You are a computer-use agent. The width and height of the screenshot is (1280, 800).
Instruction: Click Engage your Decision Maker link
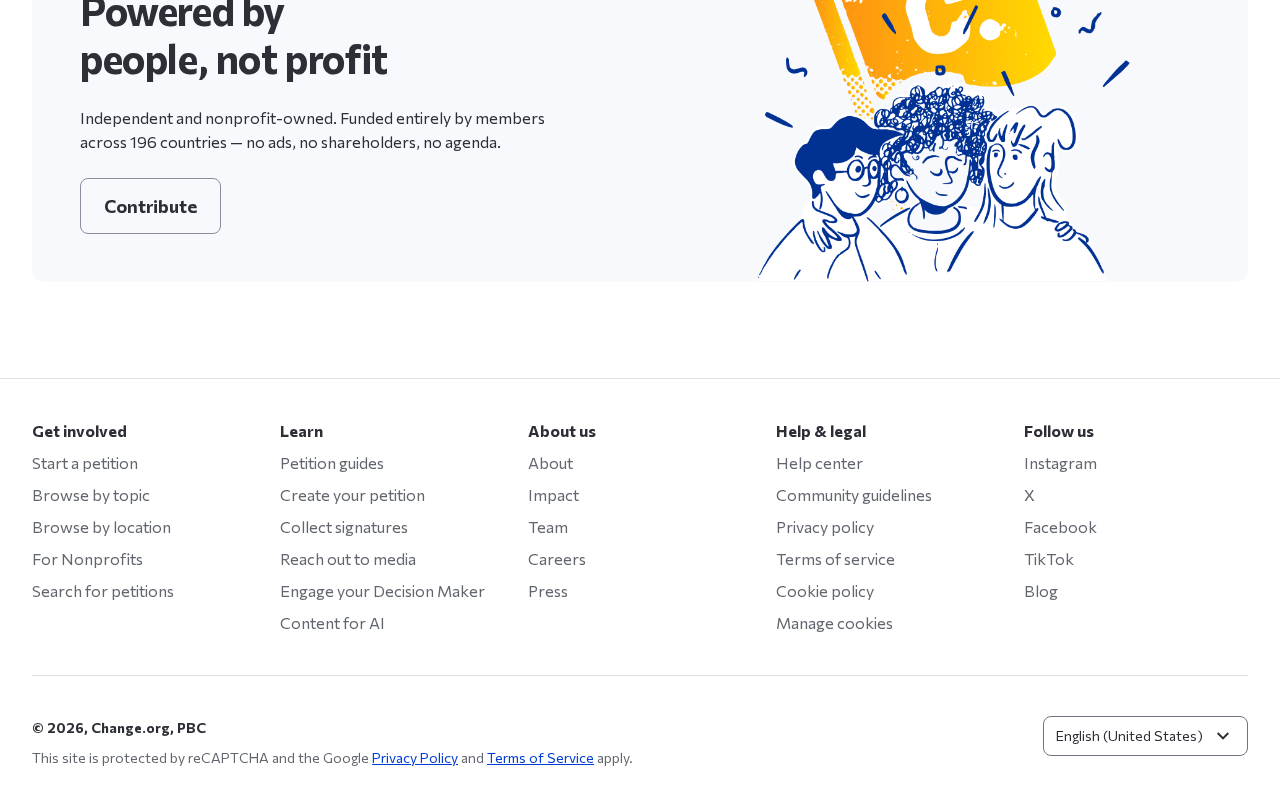tap(382, 591)
